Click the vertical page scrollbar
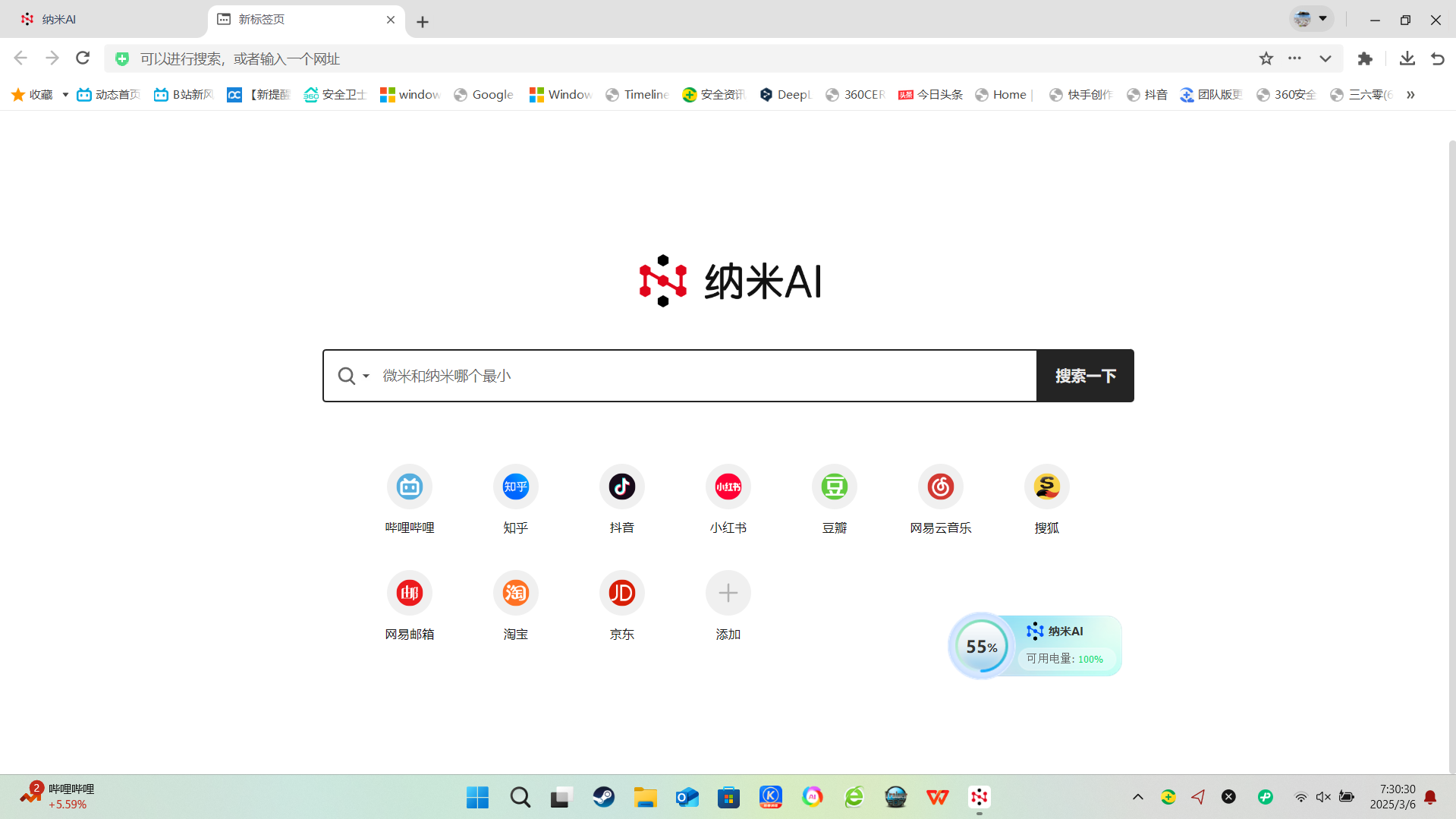Screen dimensions: 1456x819 pos(1451,455)
